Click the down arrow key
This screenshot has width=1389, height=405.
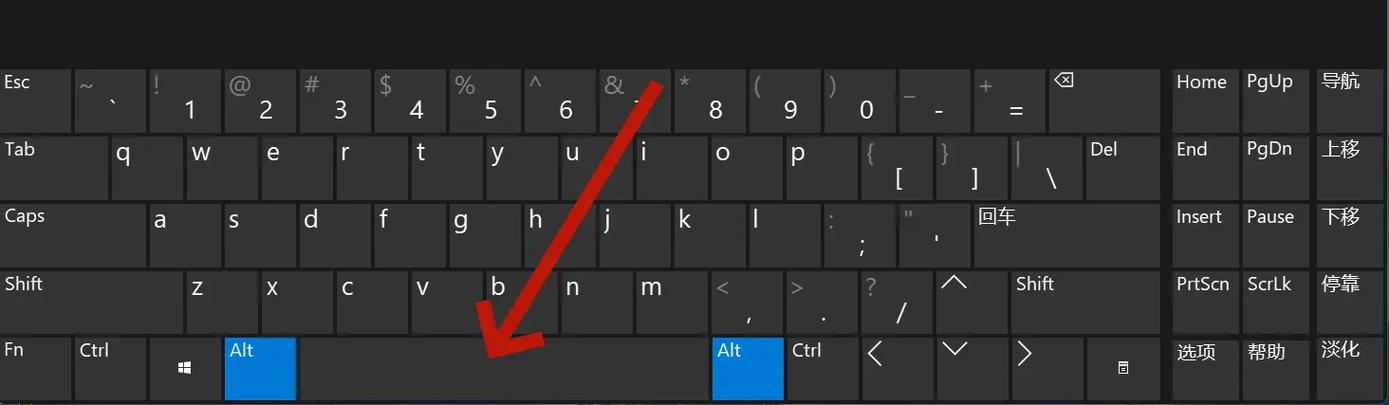tap(972, 368)
